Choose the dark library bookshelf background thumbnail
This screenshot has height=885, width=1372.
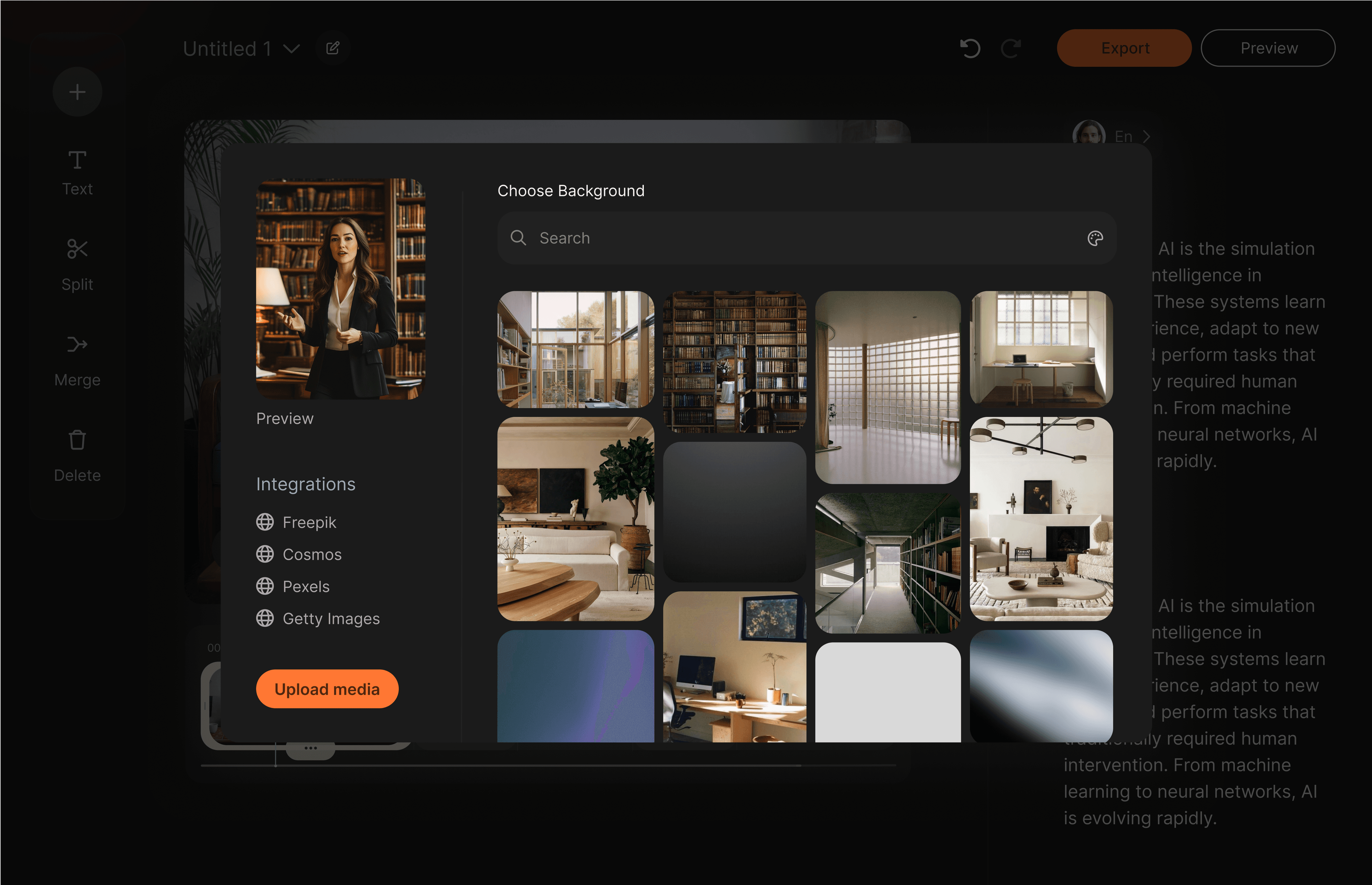pyautogui.click(x=734, y=361)
